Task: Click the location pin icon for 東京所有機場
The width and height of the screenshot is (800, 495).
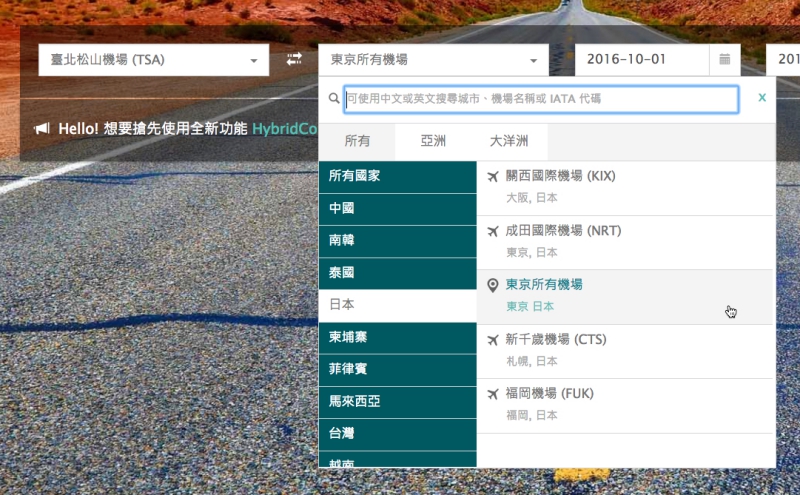Action: (492, 285)
